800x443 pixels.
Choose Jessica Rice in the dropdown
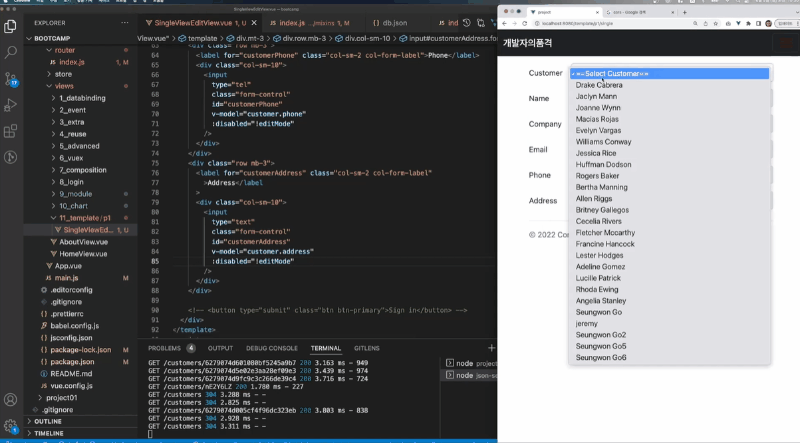pos(596,153)
